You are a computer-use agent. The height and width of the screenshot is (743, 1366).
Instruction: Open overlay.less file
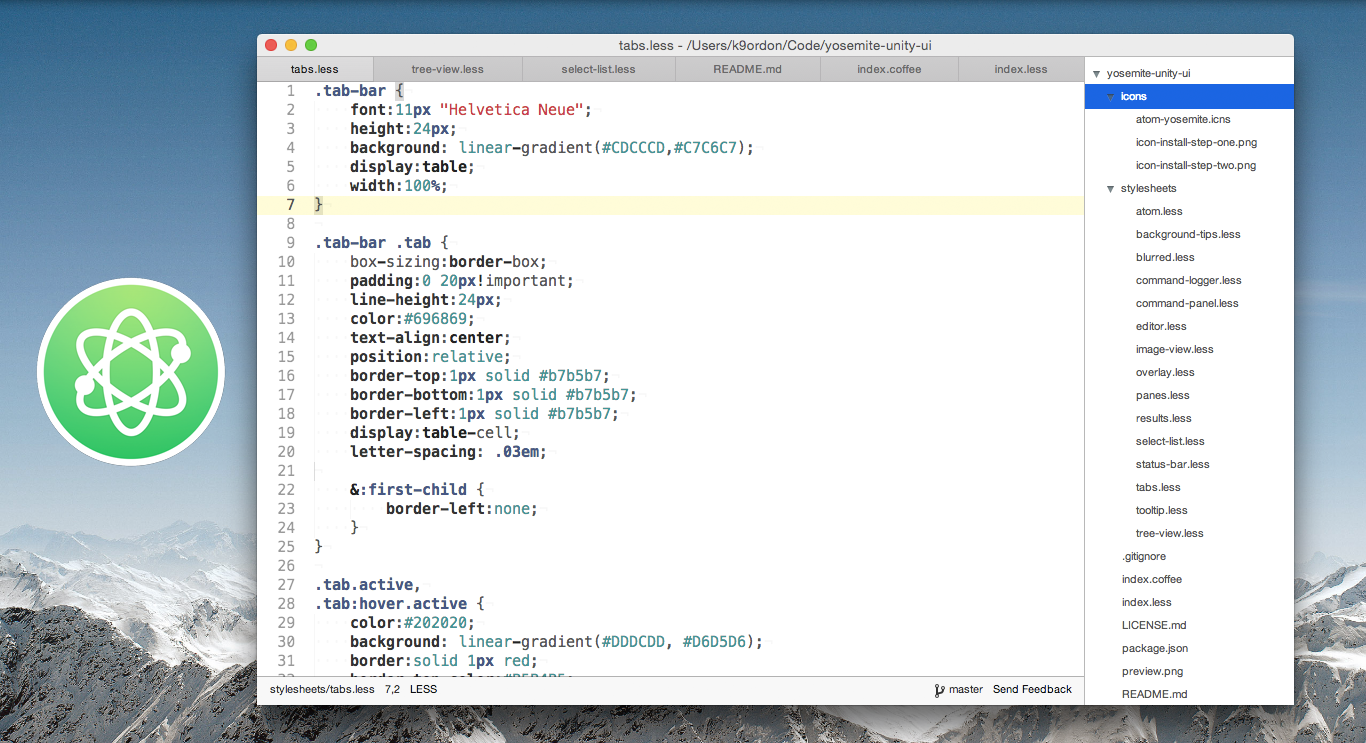click(x=1165, y=372)
